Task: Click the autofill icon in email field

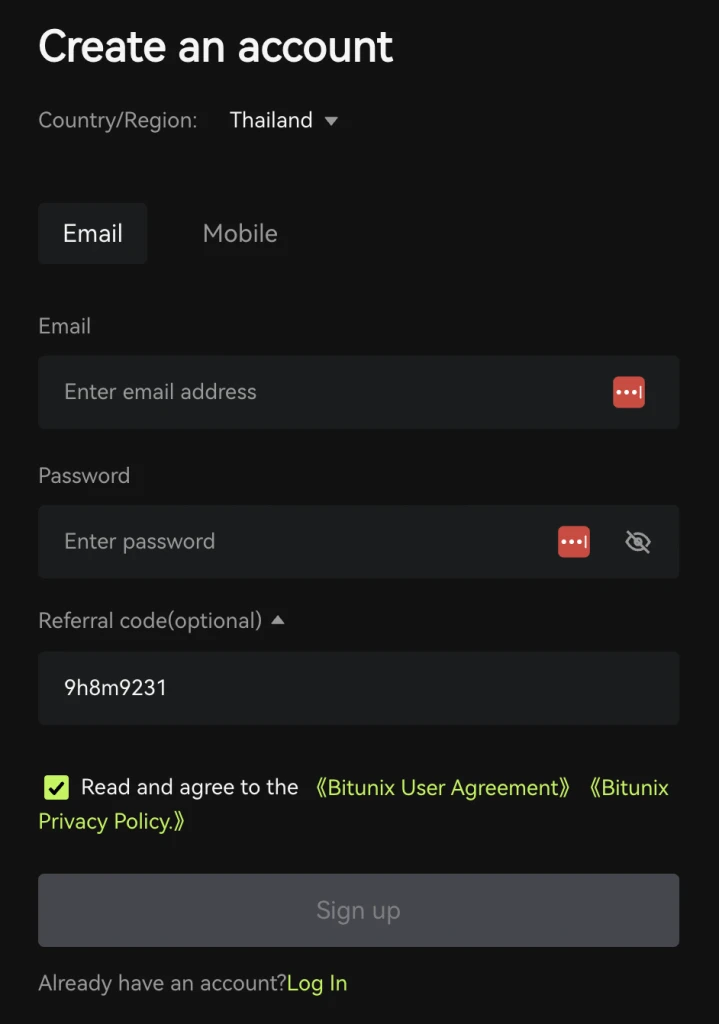Action: (628, 392)
